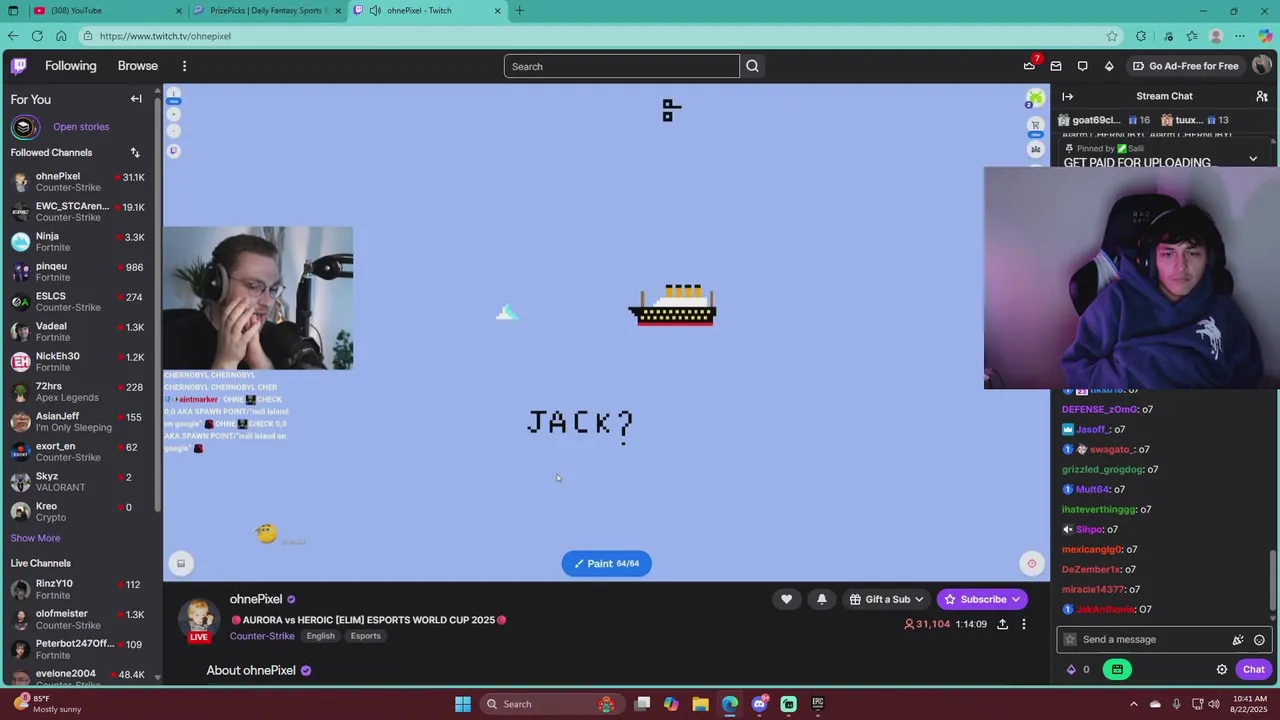This screenshot has height=720, width=1280.
Task: Click the browser address bar URL
Action: click(165, 36)
